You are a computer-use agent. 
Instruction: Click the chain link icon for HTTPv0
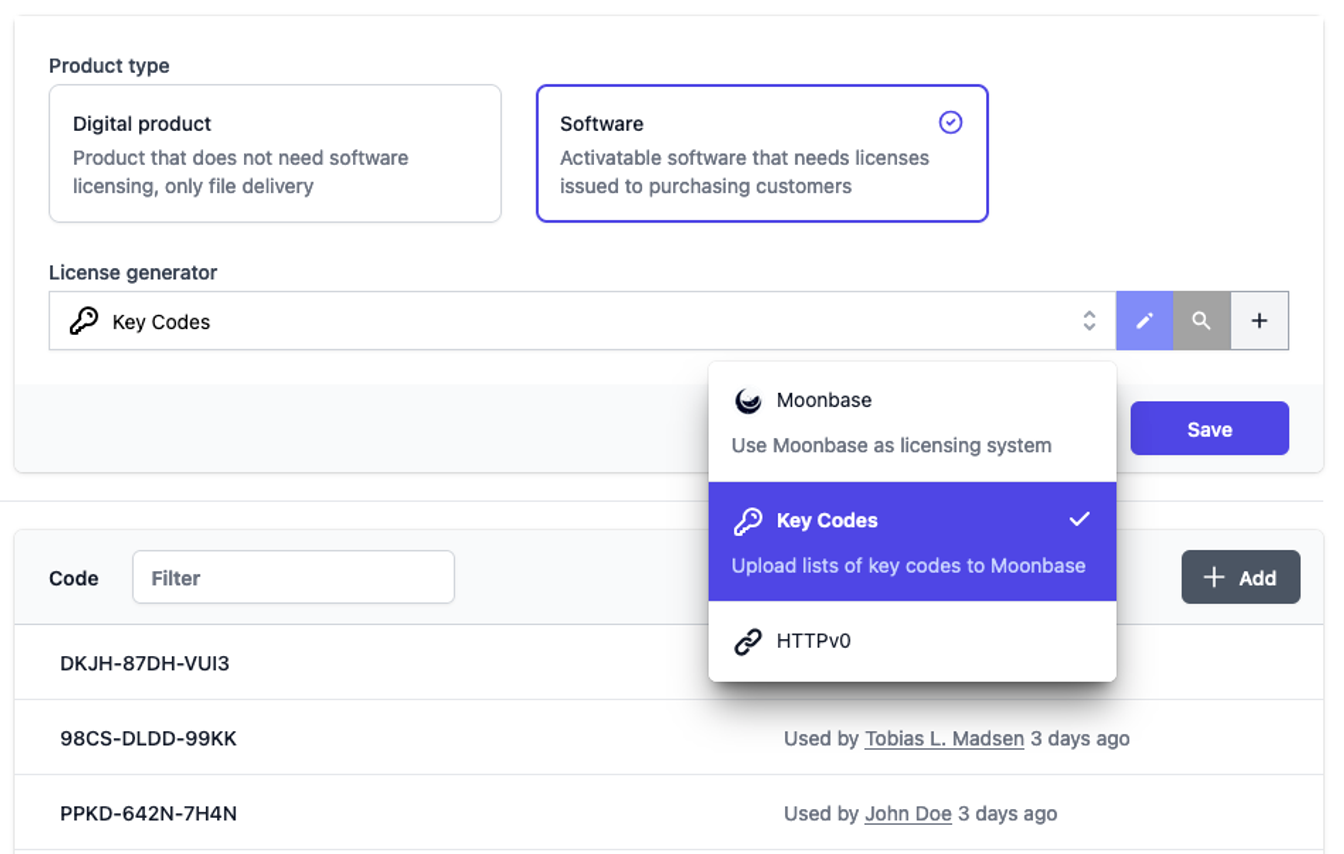coord(748,641)
